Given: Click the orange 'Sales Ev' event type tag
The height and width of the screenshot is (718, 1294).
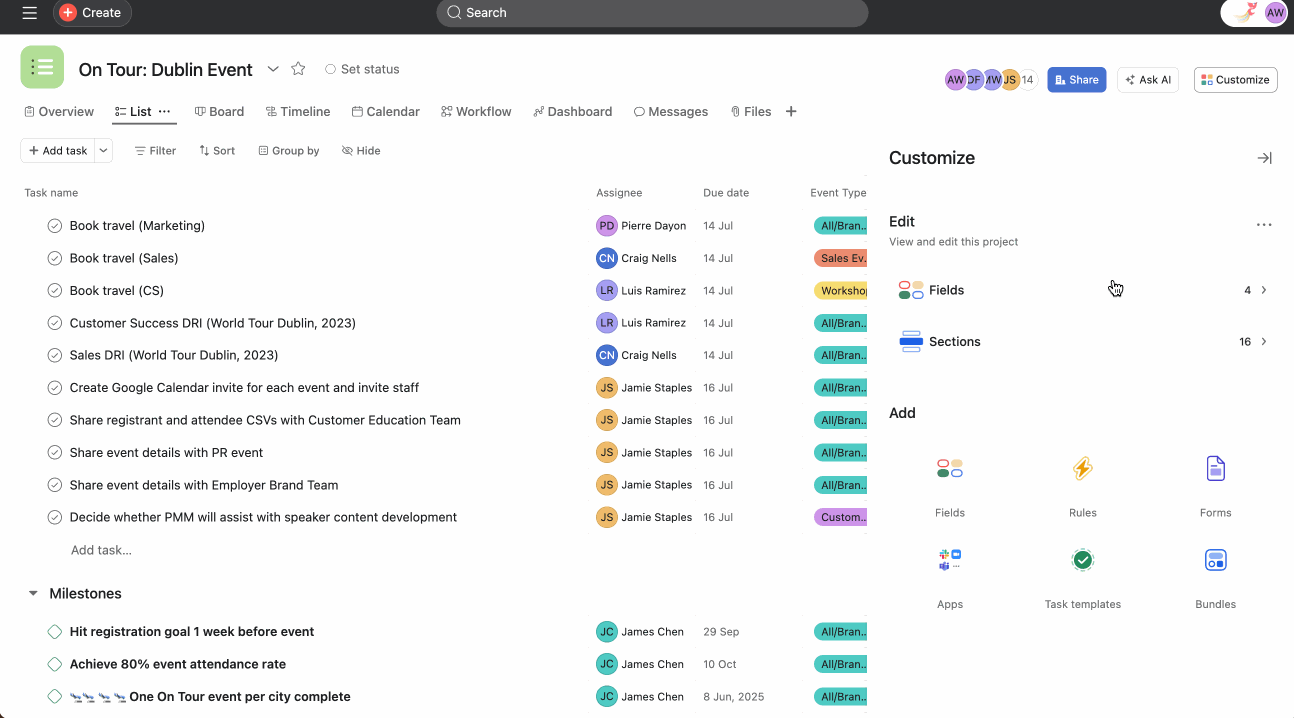Looking at the screenshot, I should click(843, 258).
